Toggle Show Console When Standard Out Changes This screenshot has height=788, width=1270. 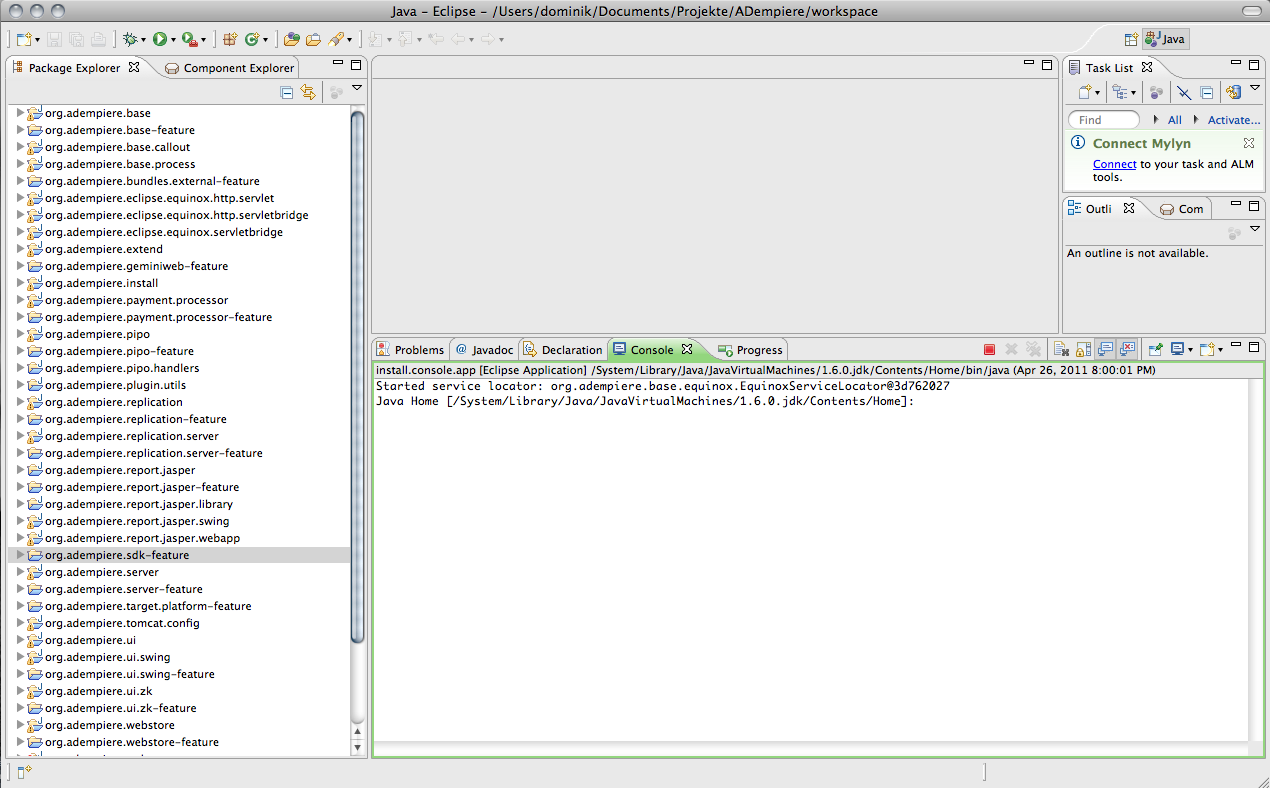coord(1106,349)
